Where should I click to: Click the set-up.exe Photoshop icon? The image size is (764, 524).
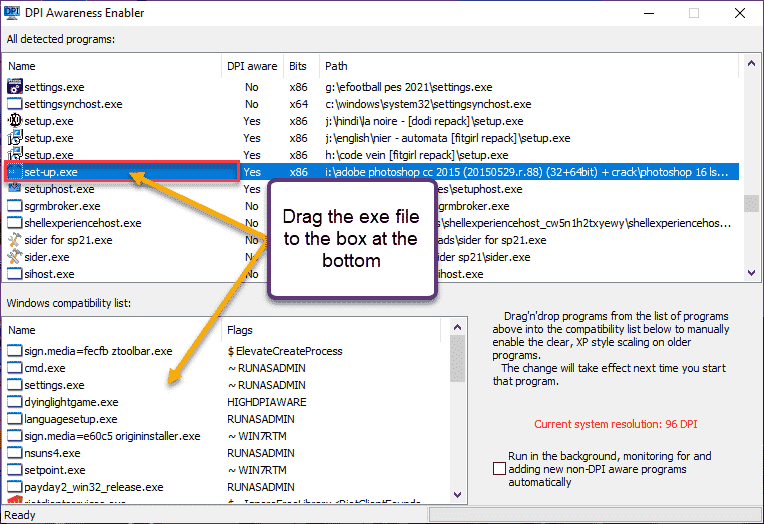pos(15,172)
